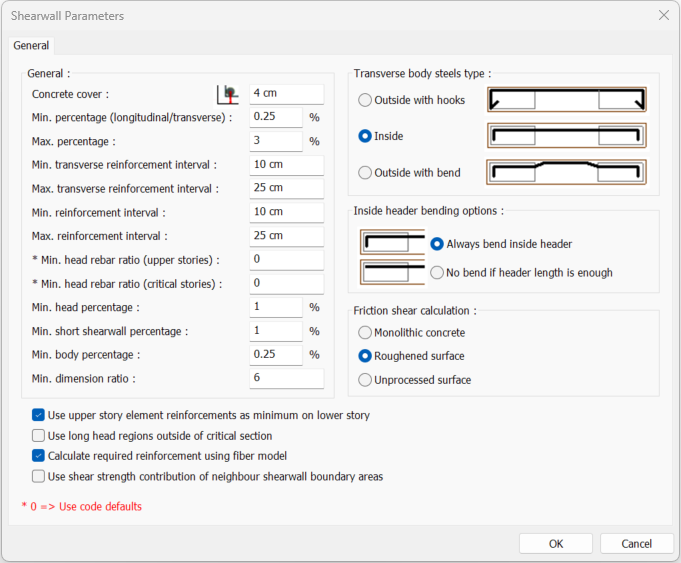Choose Monolithic concrete friction shear option

pos(365,332)
